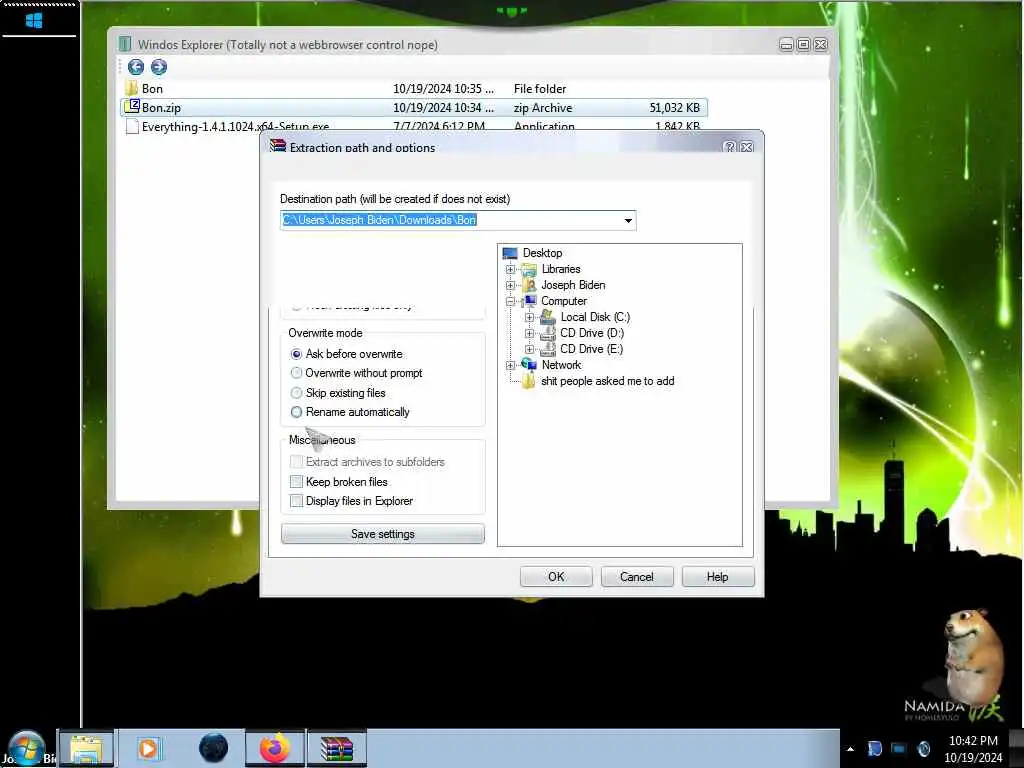Viewport: 1024px width, 768px height.
Task: Open Help for extraction options
Action: tap(718, 577)
